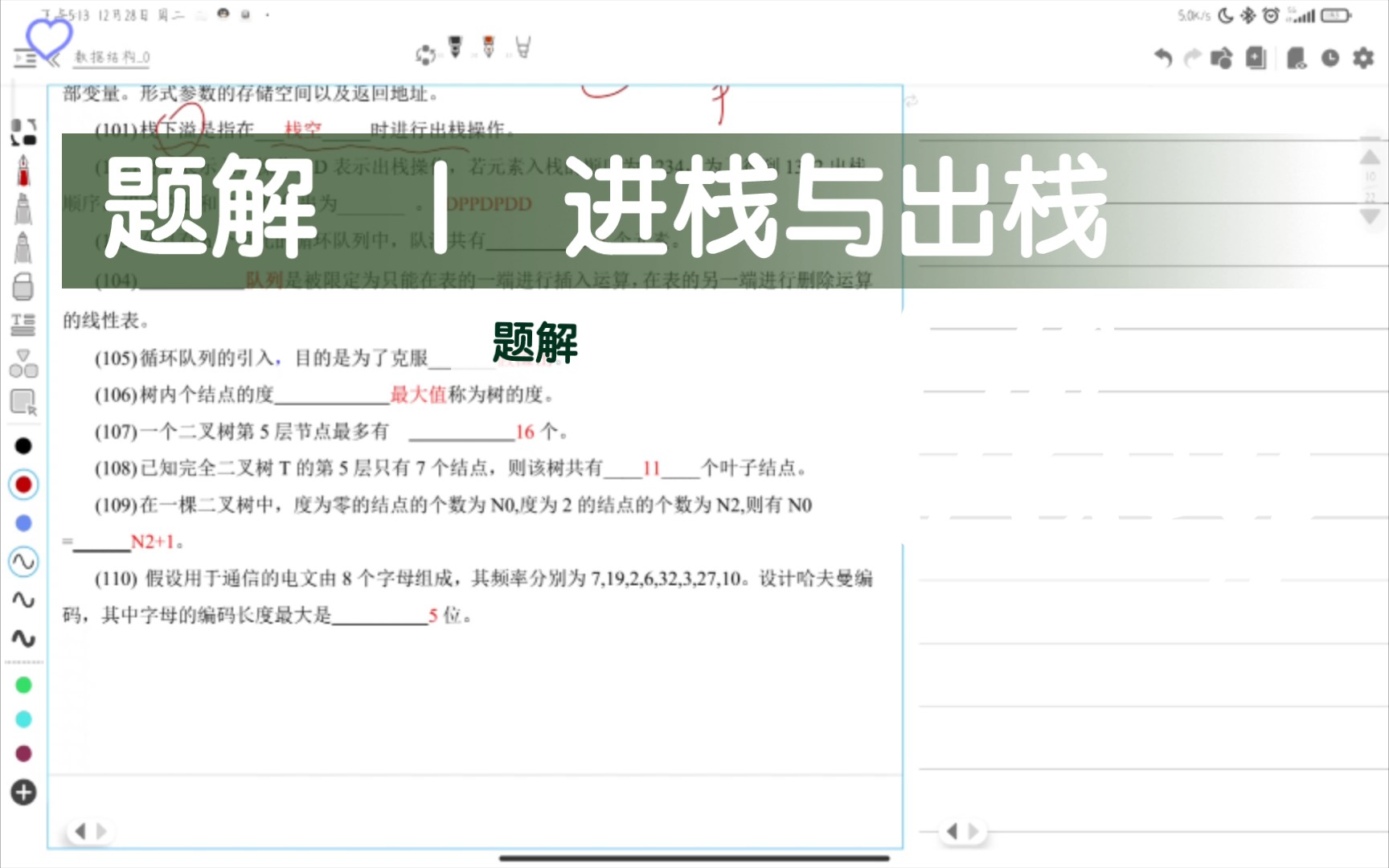The height and width of the screenshot is (868, 1389).
Task: Select the lasso selection tool
Action: pyautogui.click(x=23, y=402)
